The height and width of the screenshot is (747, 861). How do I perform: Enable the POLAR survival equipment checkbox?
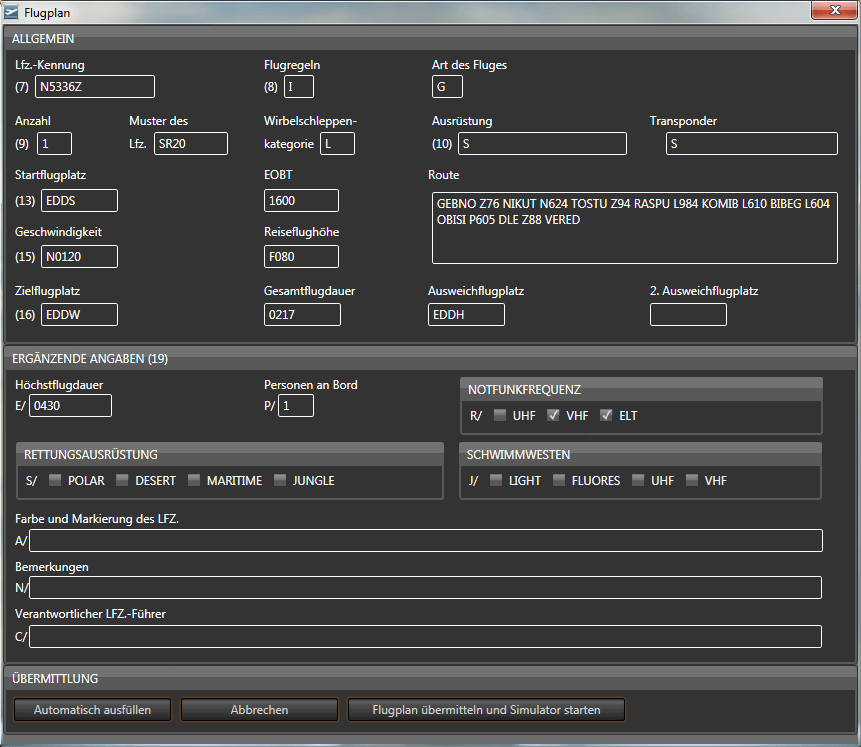55,480
